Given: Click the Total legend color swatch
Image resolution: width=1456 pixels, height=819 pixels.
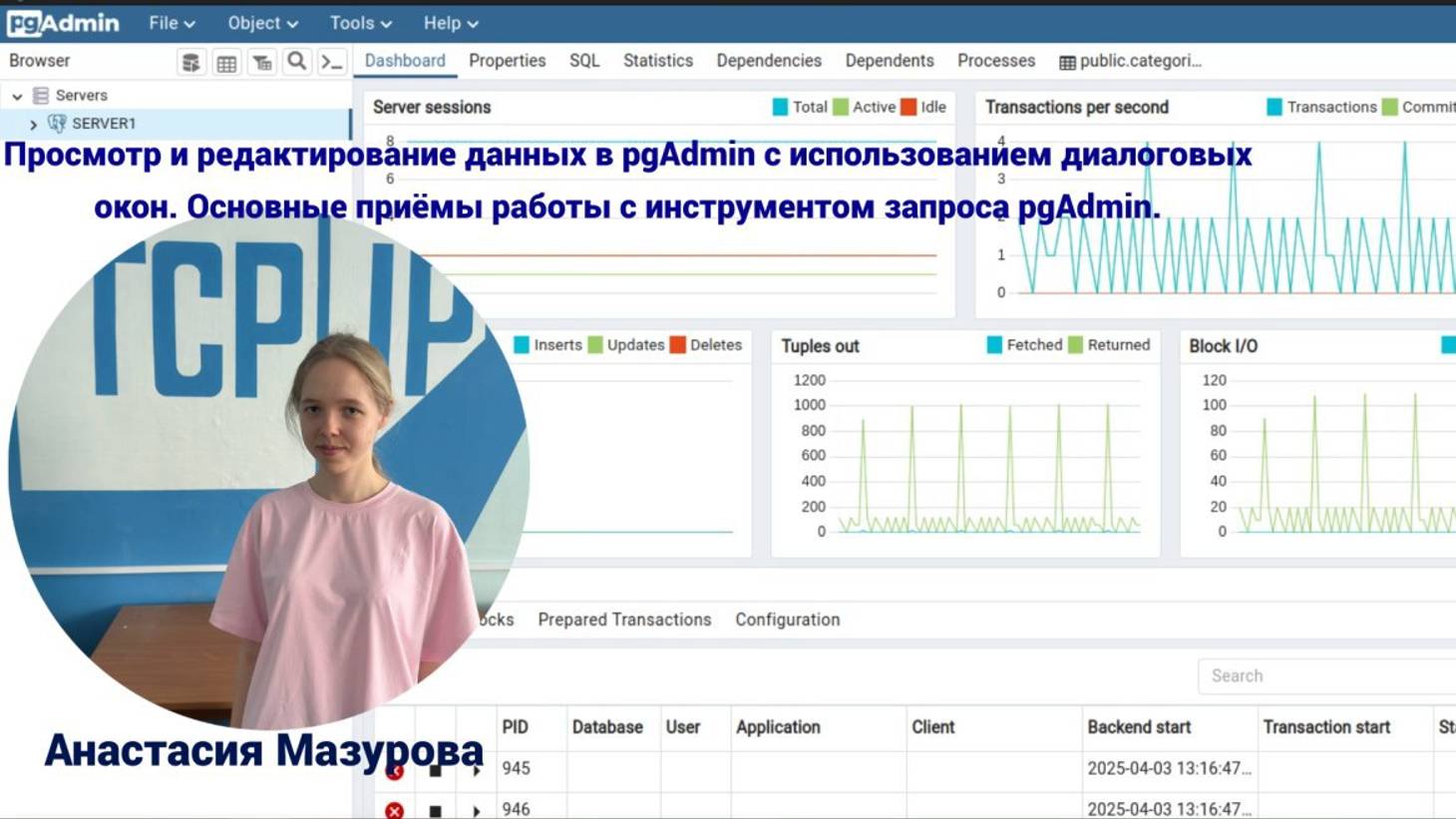Looking at the screenshot, I should coord(780,107).
